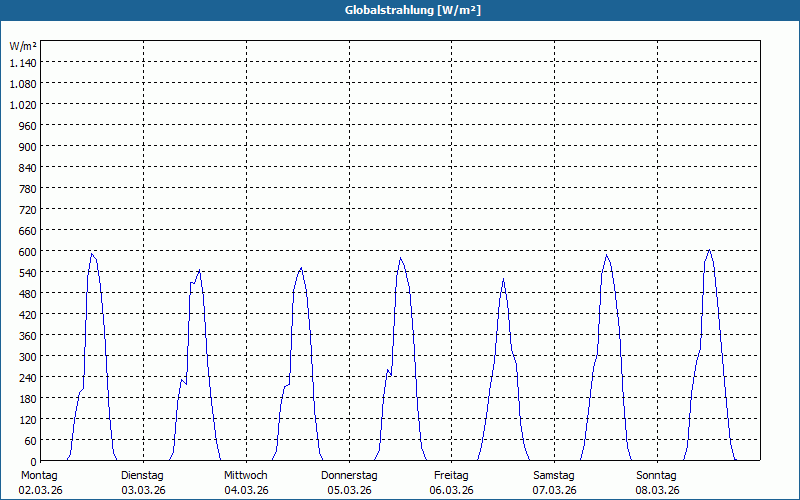Click the 360 y-axis value

[x=28, y=336]
